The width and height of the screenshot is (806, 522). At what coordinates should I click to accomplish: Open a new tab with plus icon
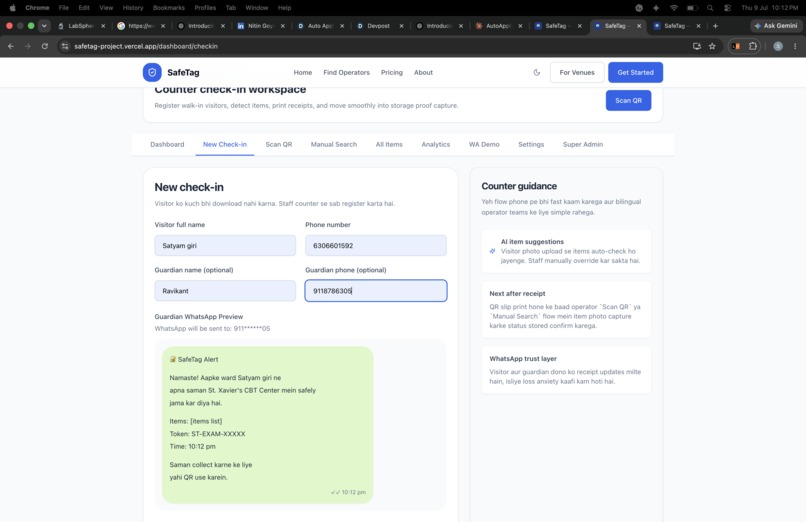[715, 26]
